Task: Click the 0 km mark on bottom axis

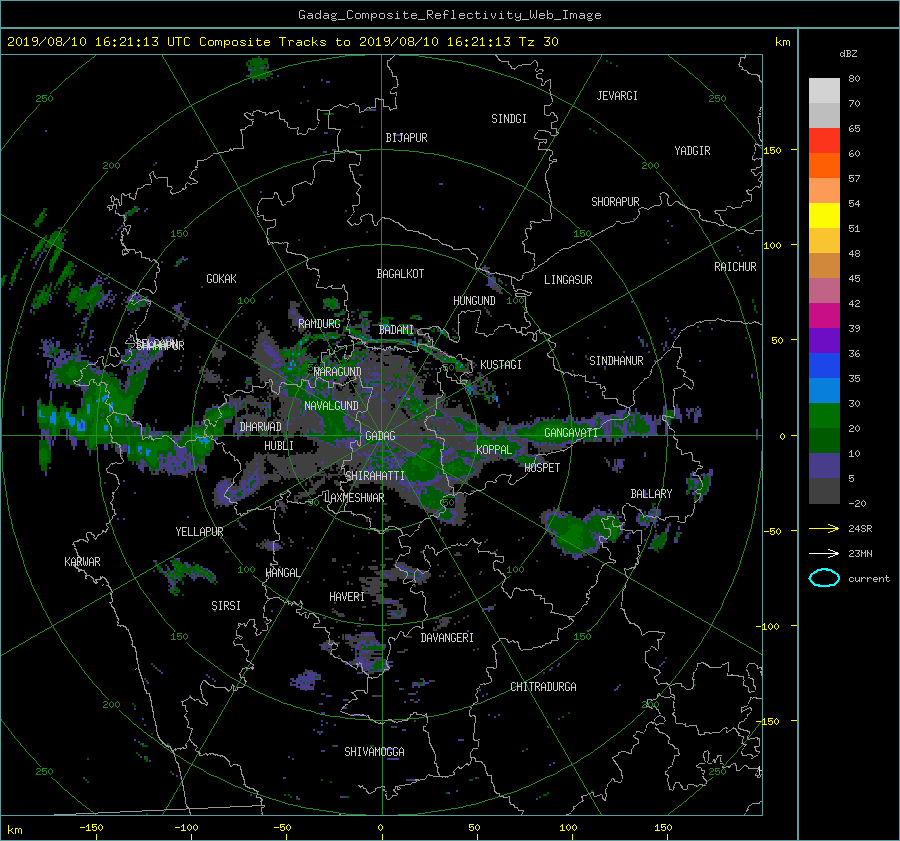Action: tap(380, 828)
